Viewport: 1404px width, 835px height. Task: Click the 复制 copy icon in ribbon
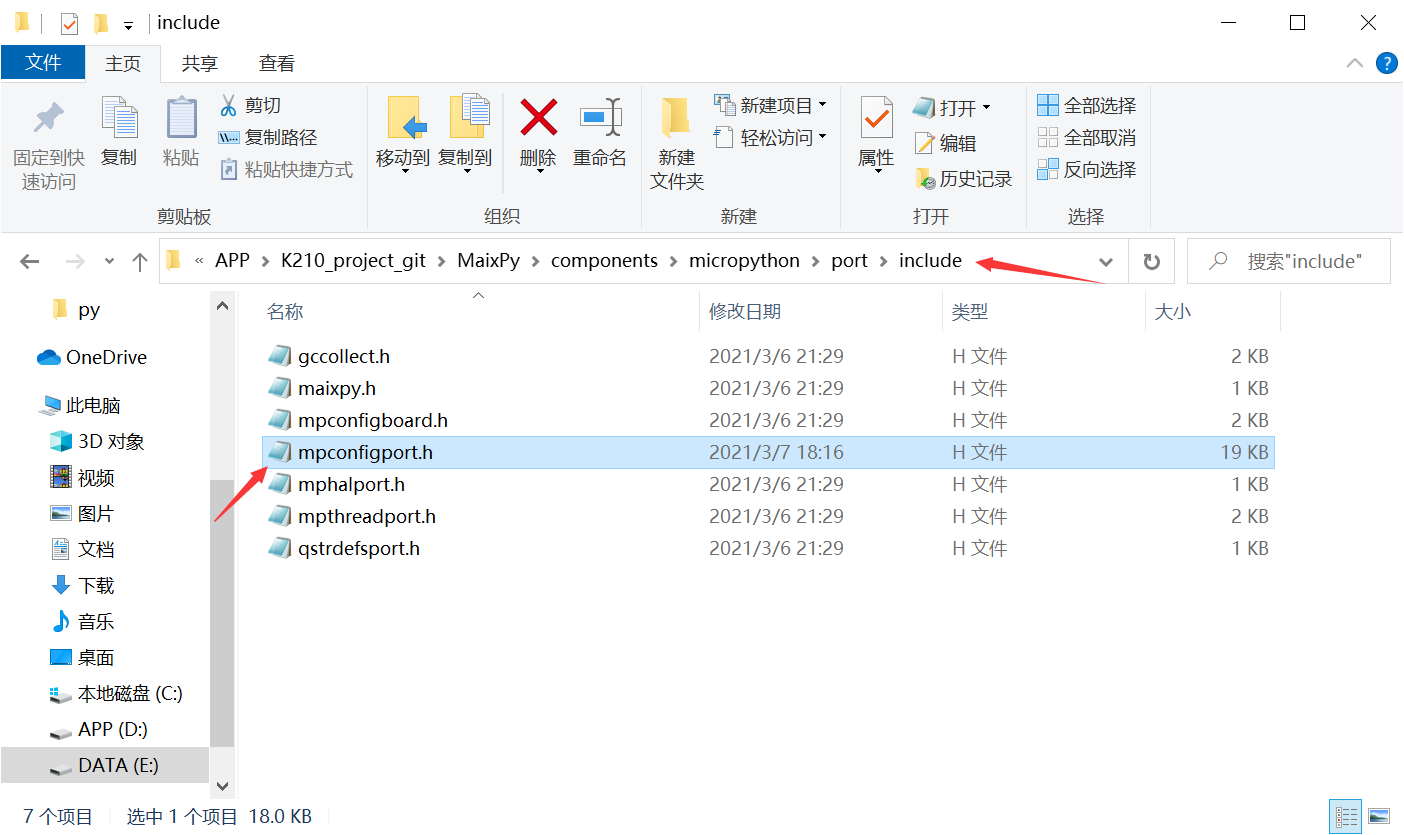[x=119, y=119]
